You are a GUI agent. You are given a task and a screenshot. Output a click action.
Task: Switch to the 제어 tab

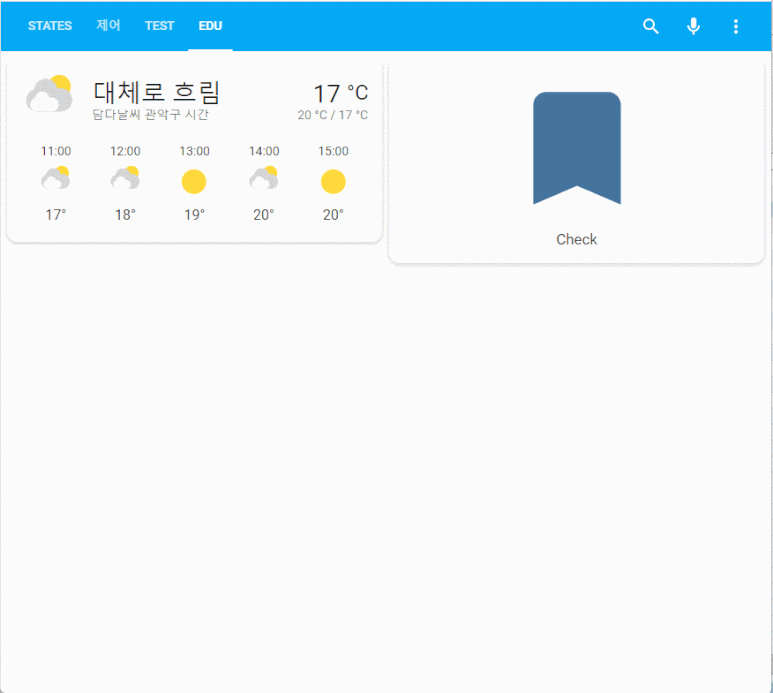coord(108,25)
